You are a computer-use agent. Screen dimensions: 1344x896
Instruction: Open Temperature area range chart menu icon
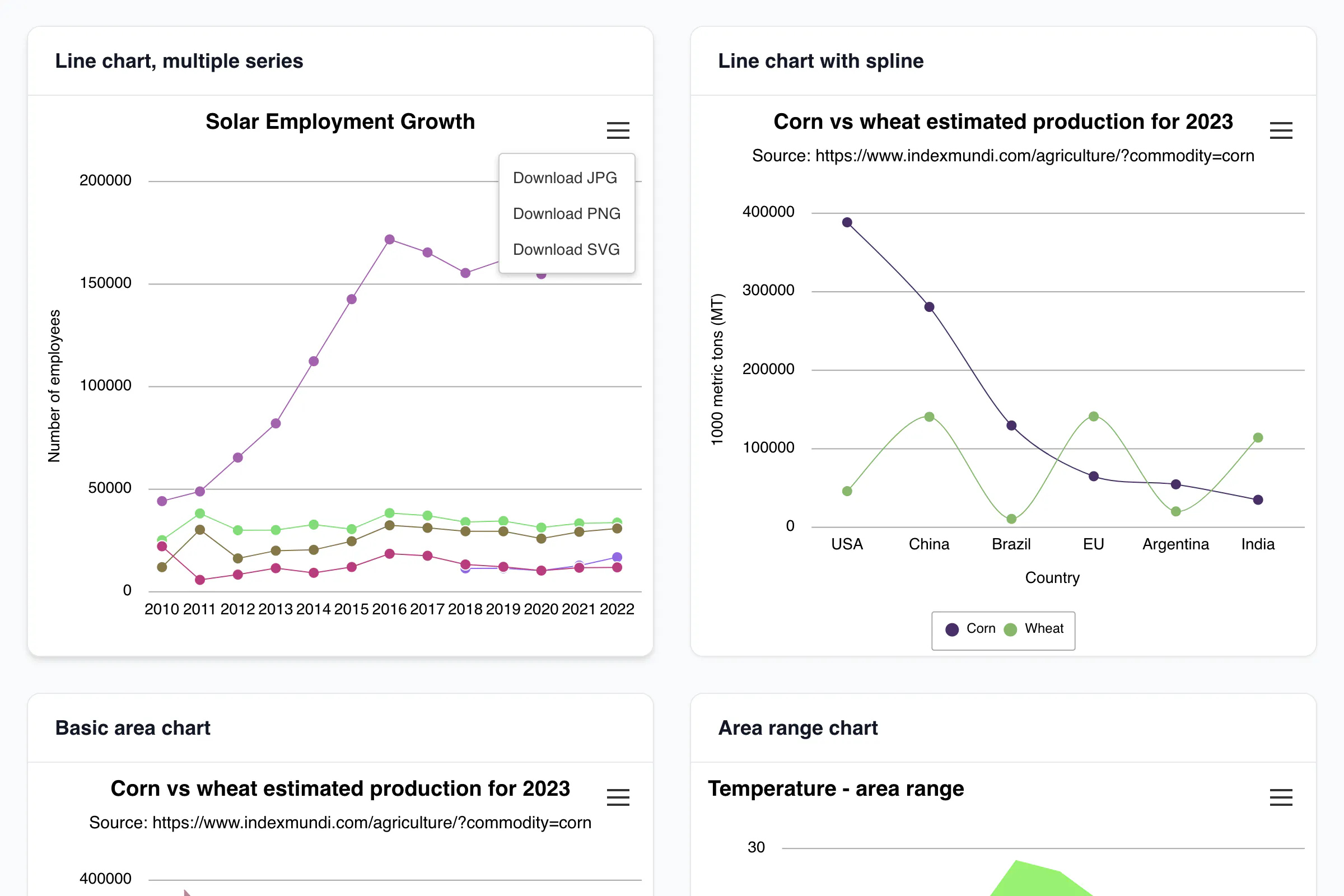pyautogui.click(x=1281, y=797)
